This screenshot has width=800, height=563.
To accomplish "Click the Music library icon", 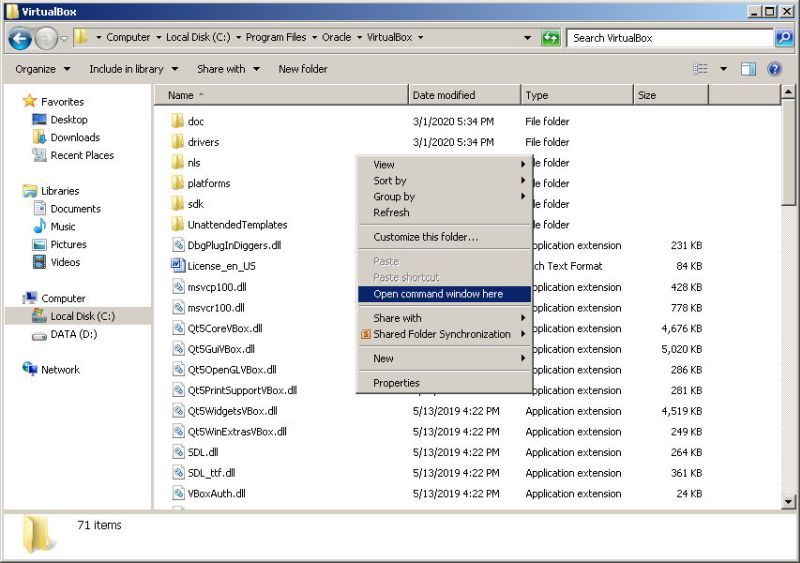I will pos(39,226).
